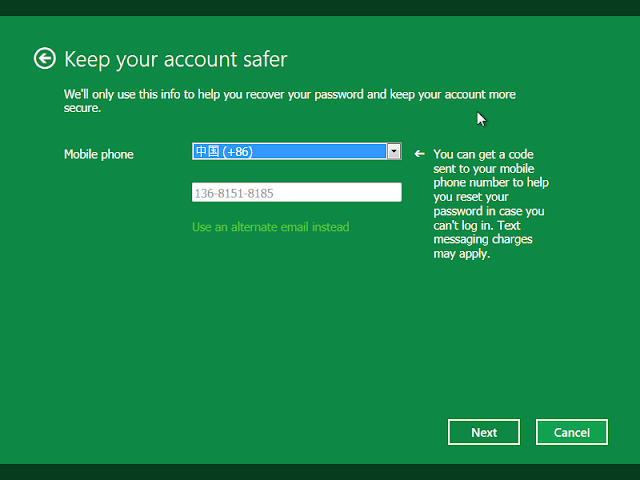640x480 pixels.
Task: Use an alternate email instead
Action: pyautogui.click(x=270, y=227)
